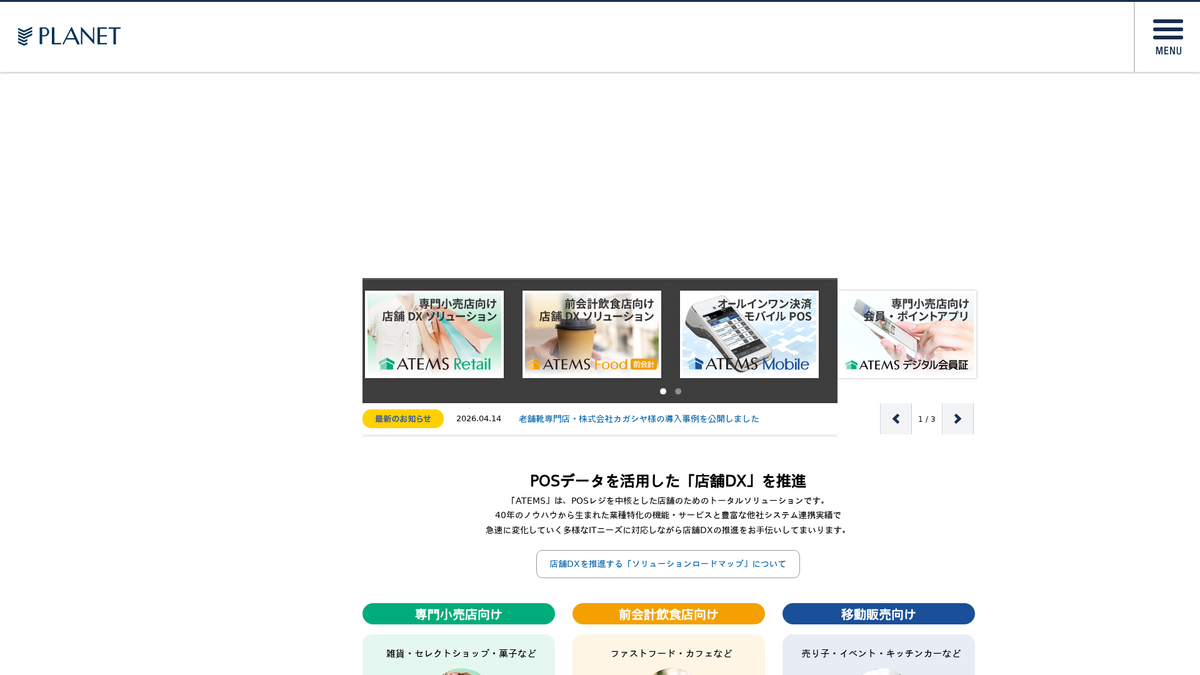This screenshot has width=1200, height=675.
Task: Select the first carousel dot
Action: pos(663,391)
